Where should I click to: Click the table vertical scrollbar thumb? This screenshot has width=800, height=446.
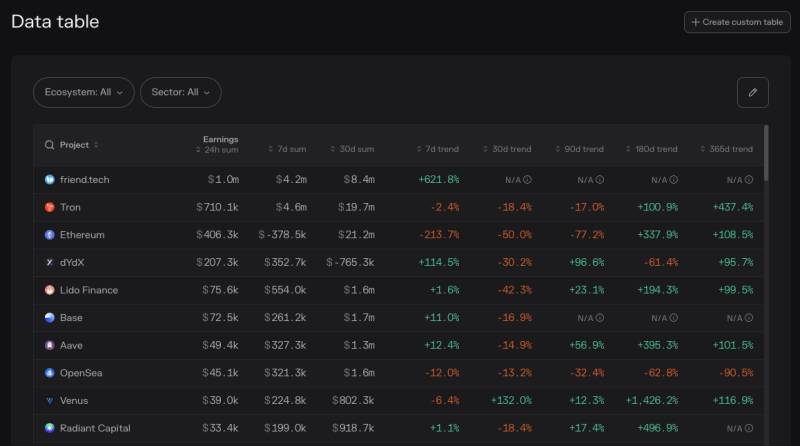[766, 153]
